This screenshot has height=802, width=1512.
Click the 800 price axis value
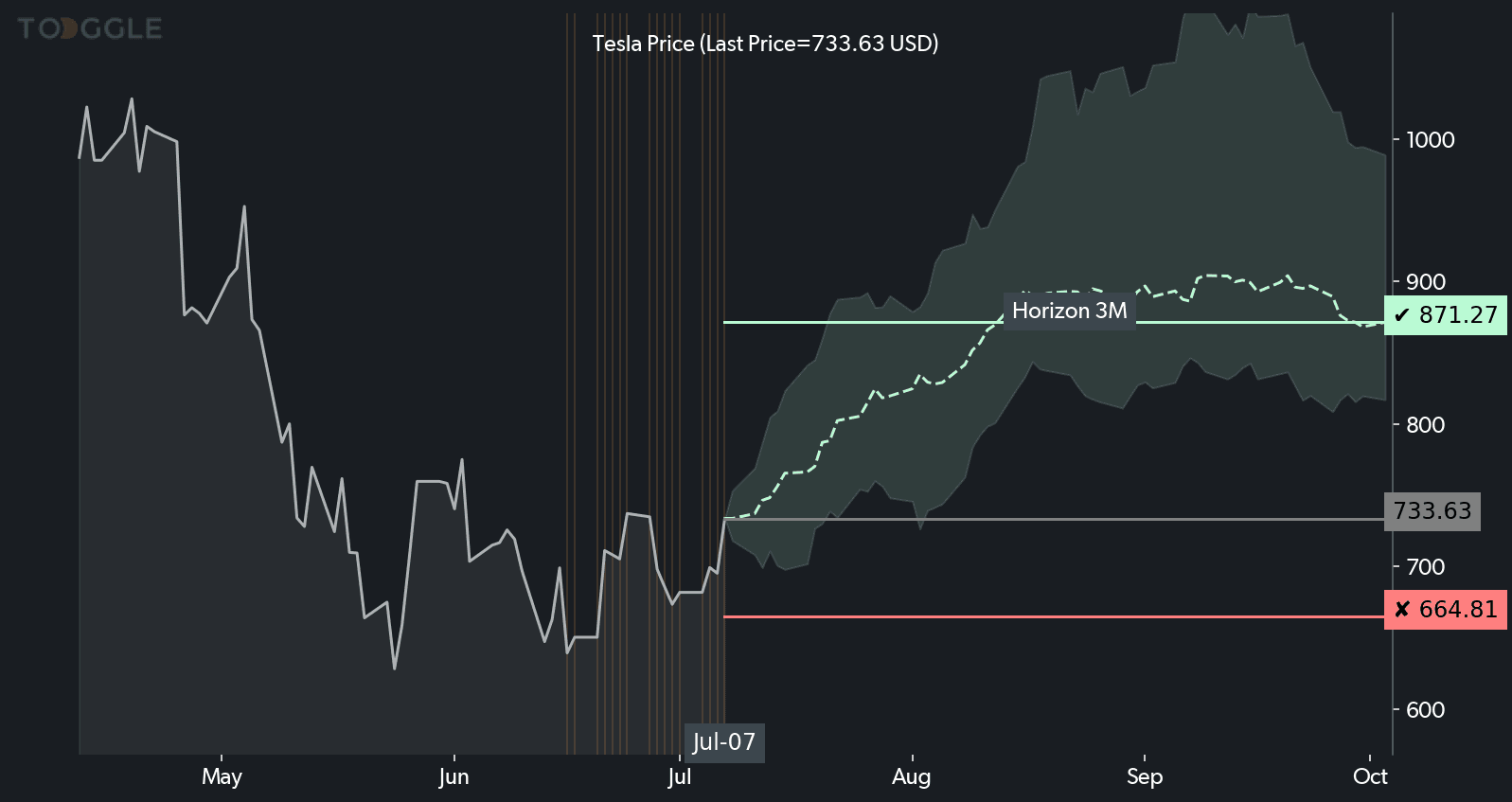coord(1426,425)
